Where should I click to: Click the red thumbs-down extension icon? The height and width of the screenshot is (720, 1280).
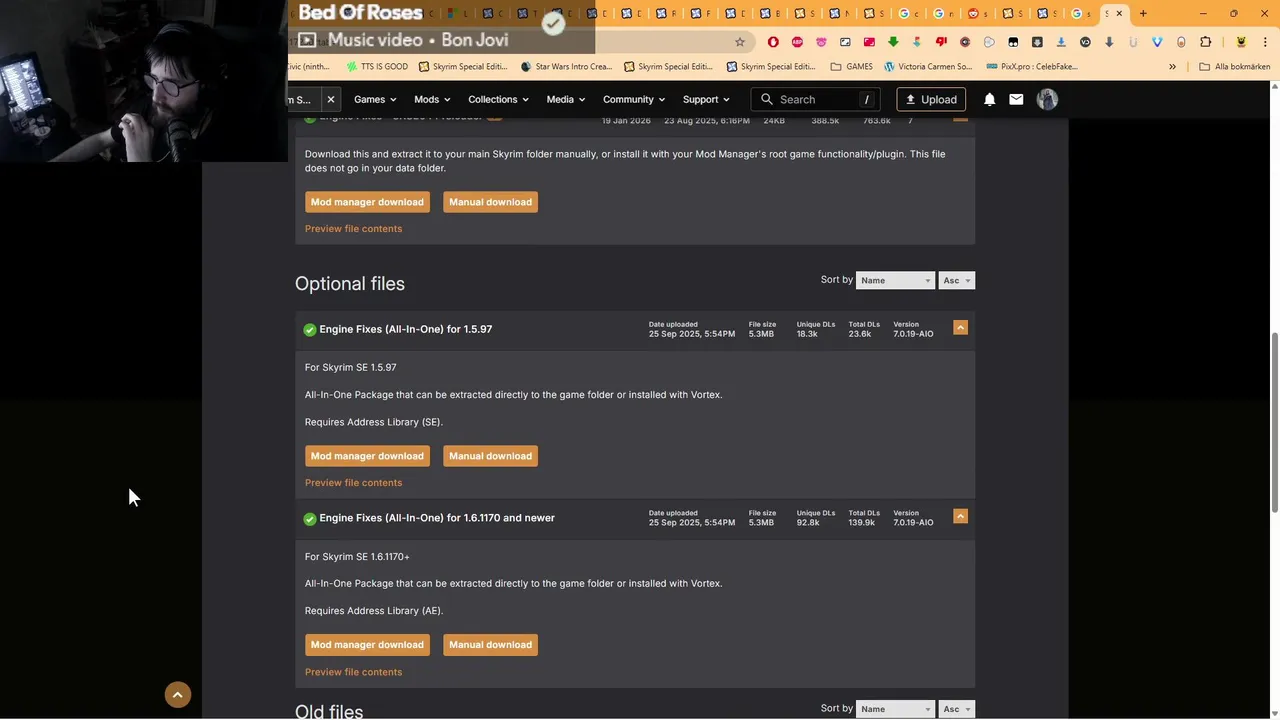pos(941,42)
